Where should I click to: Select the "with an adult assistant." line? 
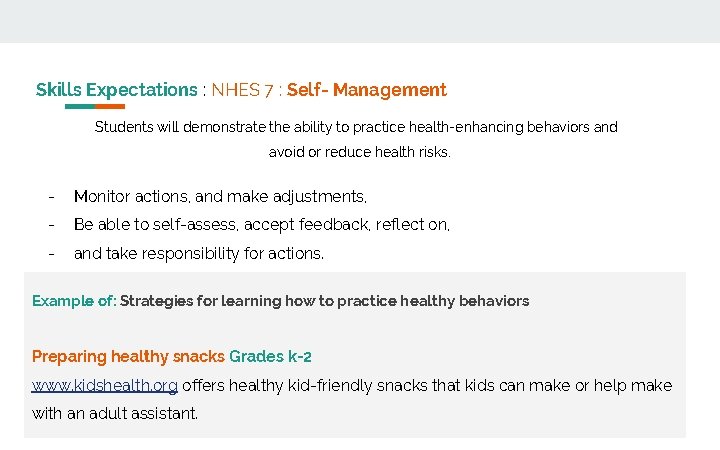pyautogui.click(x=115, y=413)
